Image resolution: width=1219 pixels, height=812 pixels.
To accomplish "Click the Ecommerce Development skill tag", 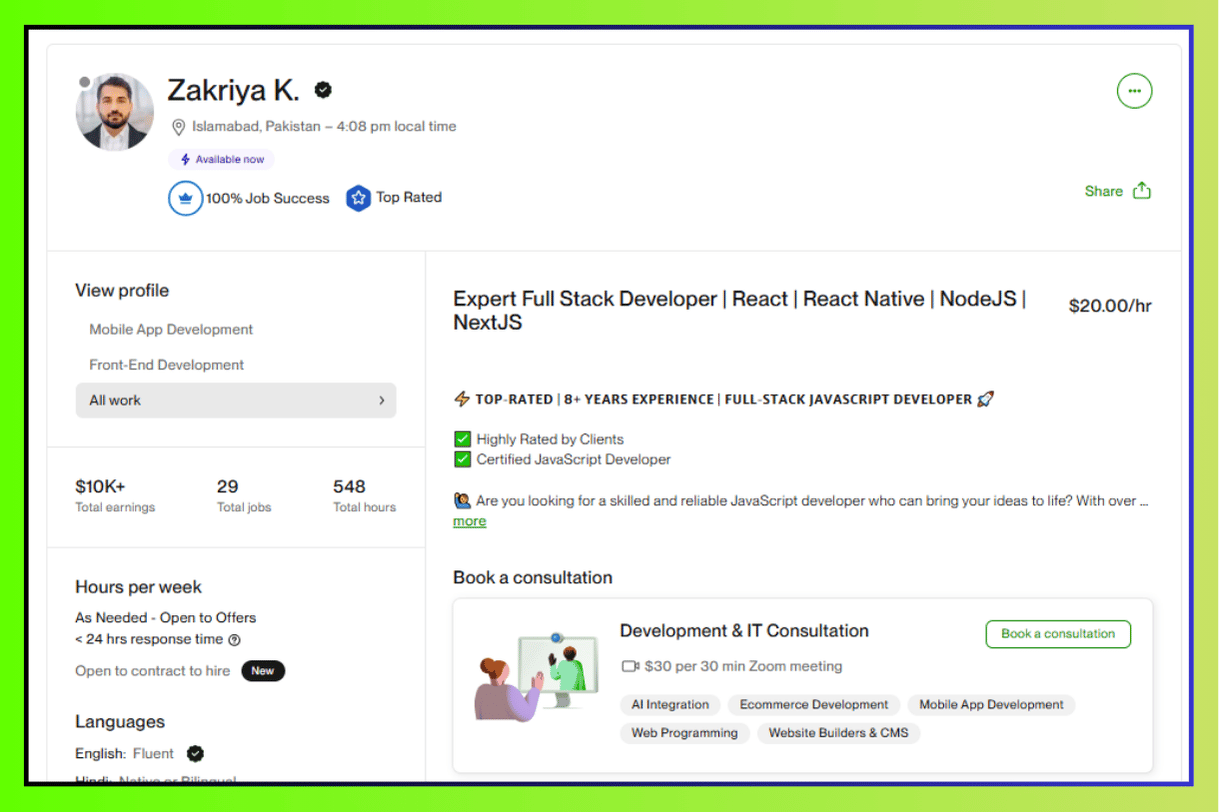I will 814,705.
